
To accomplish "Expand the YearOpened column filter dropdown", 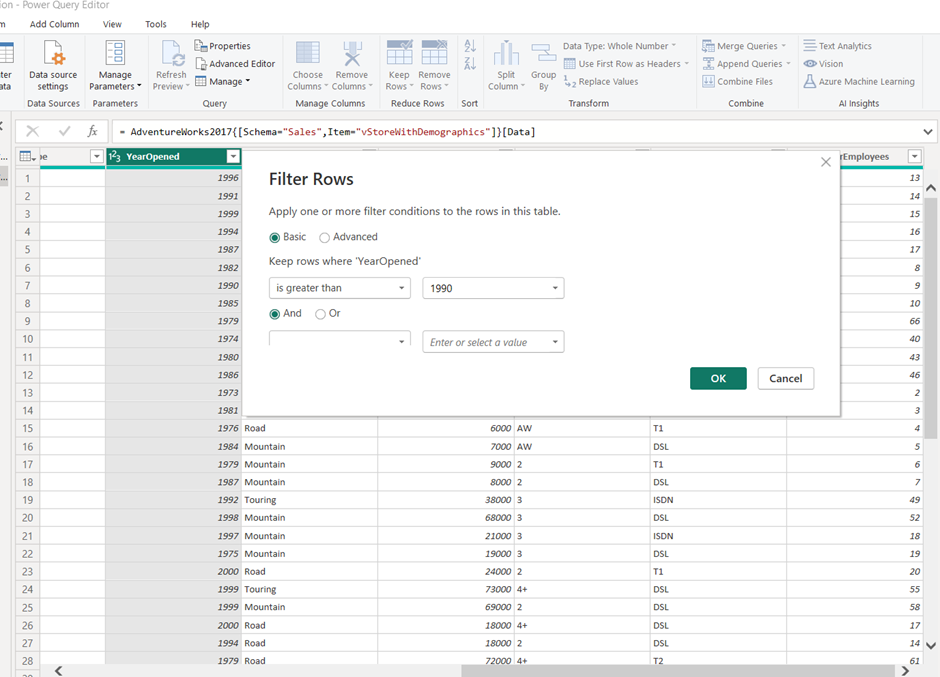I will pyautogui.click(x=233, y=157).
